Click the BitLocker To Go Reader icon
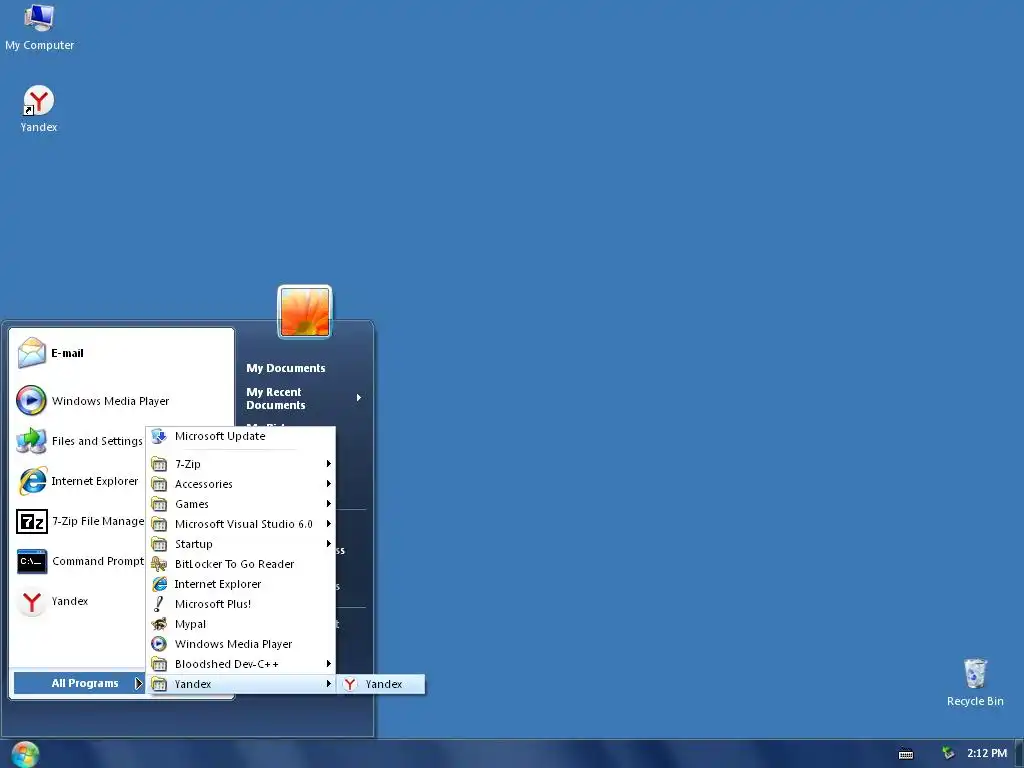The height and width of the screenshot is (768, 1024). point(159,564)
